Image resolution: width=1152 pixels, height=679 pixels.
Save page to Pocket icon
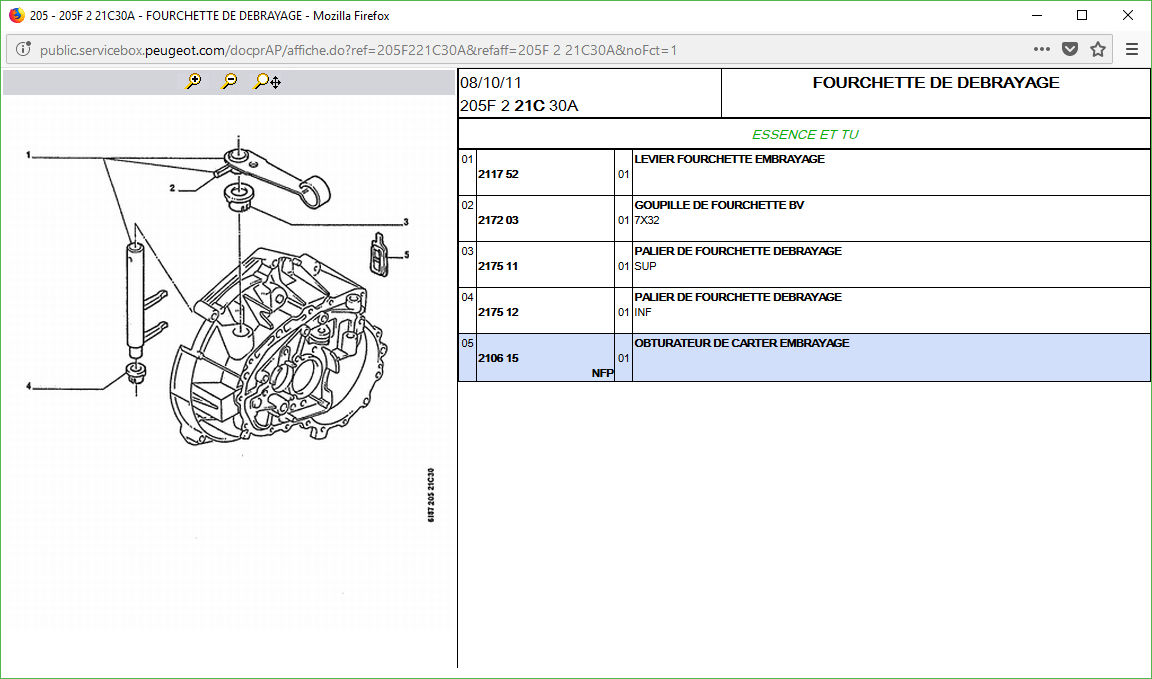click(x=1070, y=49)
